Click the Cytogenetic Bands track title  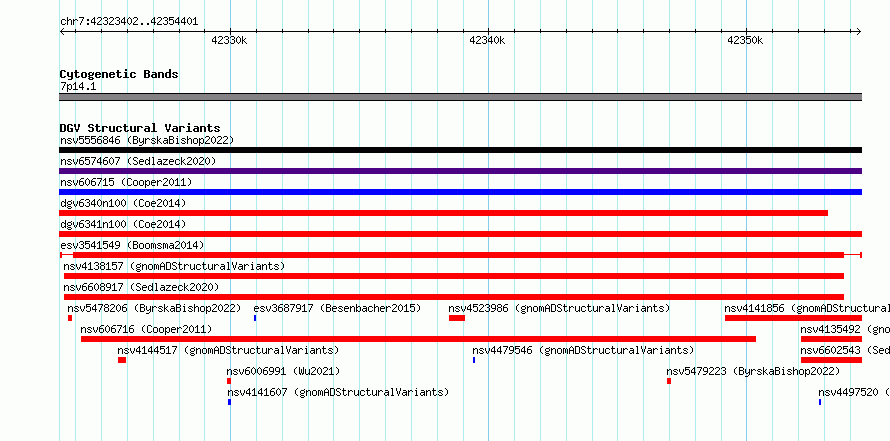119,74
